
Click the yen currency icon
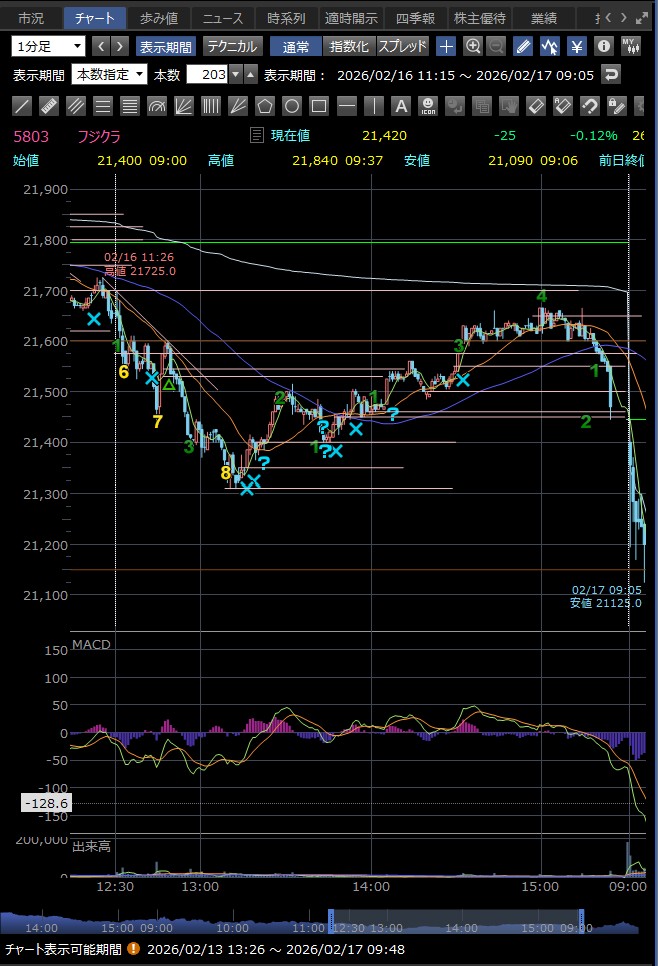(577, 46)
